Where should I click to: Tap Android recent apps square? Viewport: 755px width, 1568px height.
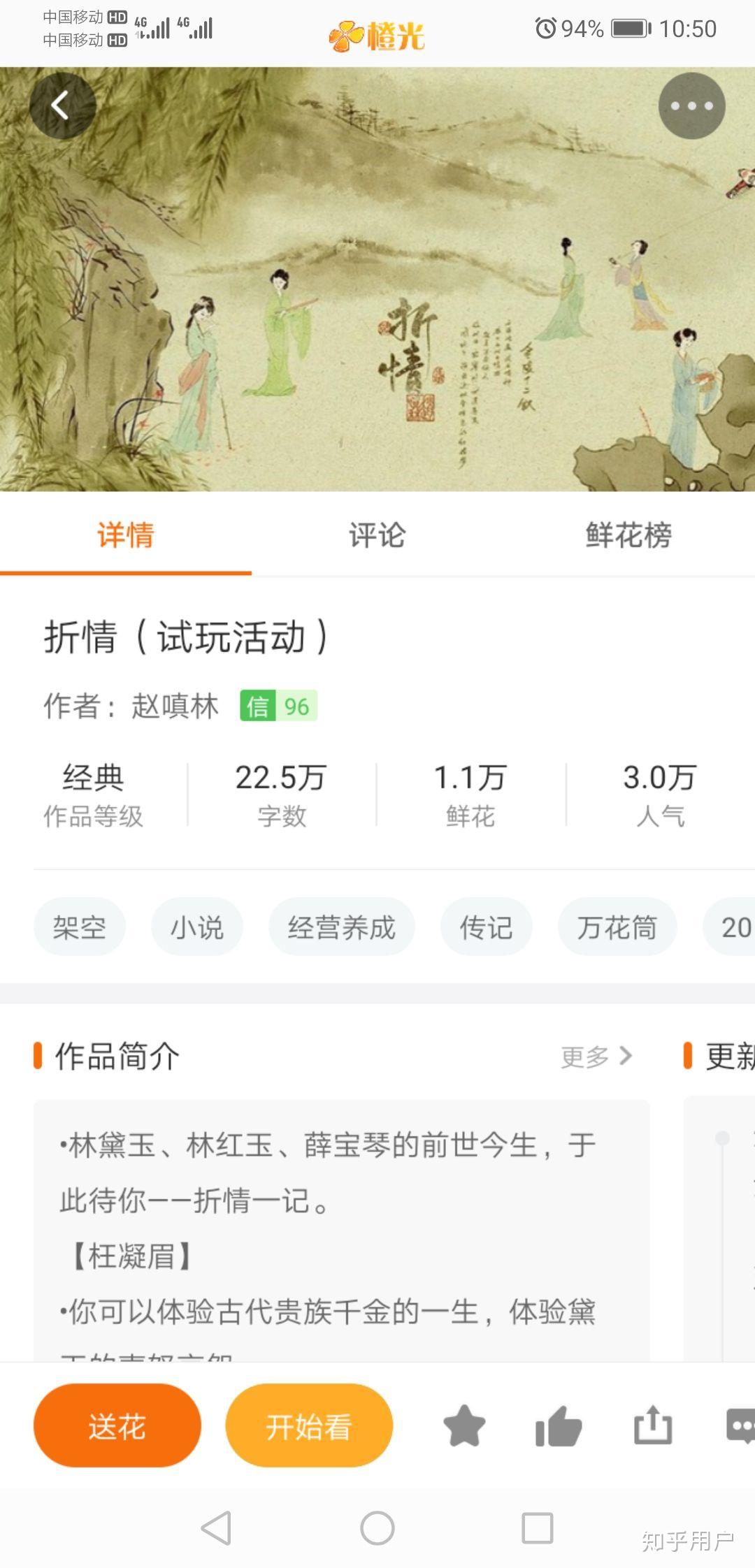[x=538, y=1528]
